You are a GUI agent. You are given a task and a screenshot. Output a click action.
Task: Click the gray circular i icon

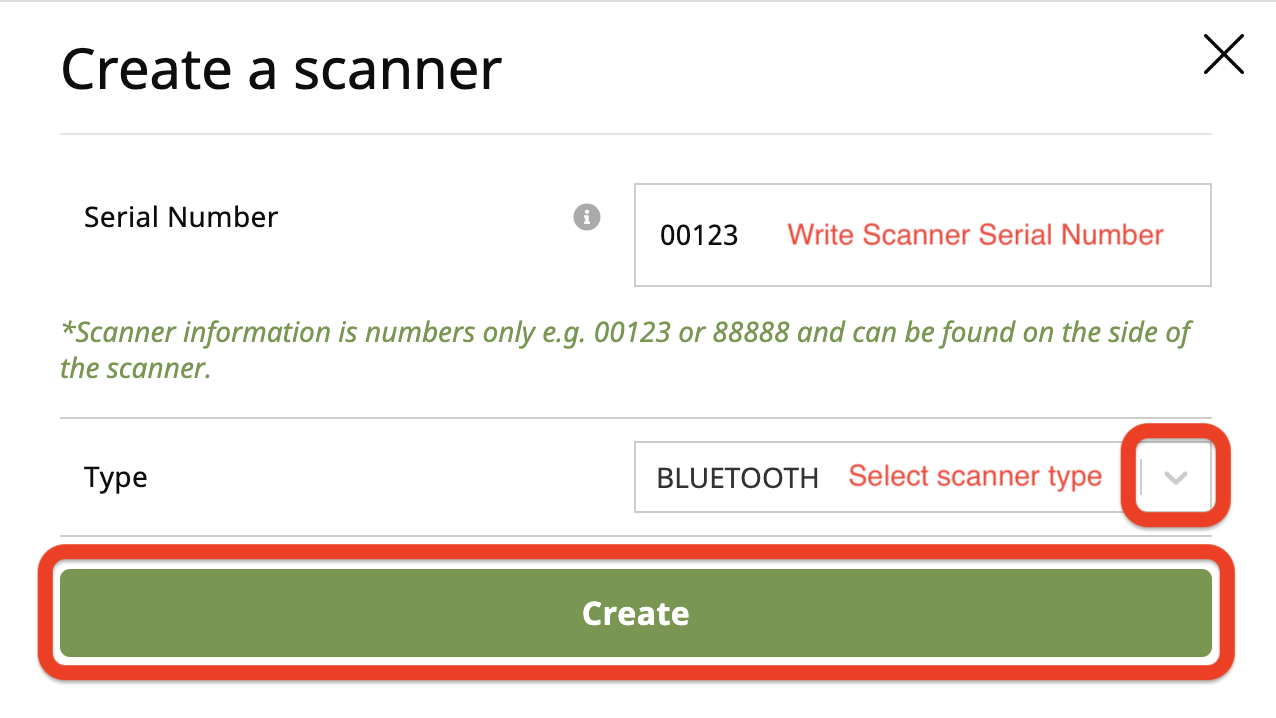587,217
